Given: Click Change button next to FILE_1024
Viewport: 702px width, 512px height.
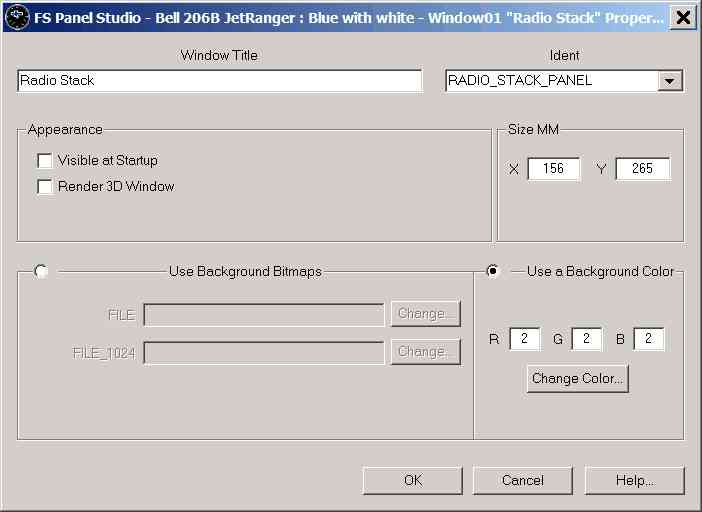Looking at the screenshot, I should pos(426,352).
